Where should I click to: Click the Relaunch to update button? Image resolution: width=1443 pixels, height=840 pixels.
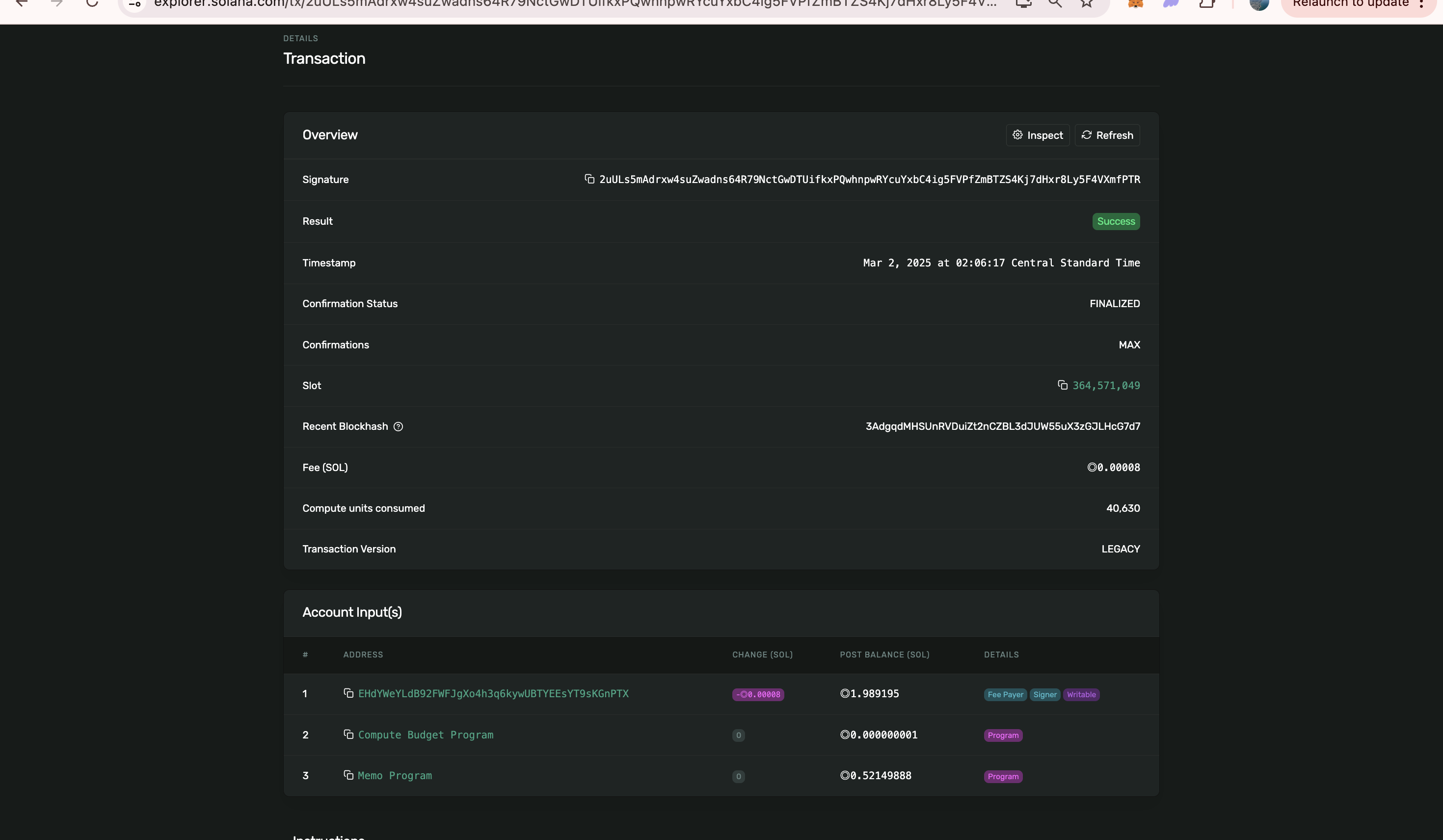(1350, 4)
